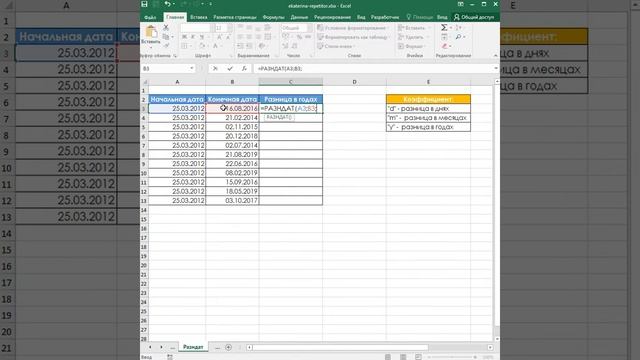Viewport: 640px width, 360px height.
Task: Switch to the Вставка tab
Action: click(x=198, y=17)
